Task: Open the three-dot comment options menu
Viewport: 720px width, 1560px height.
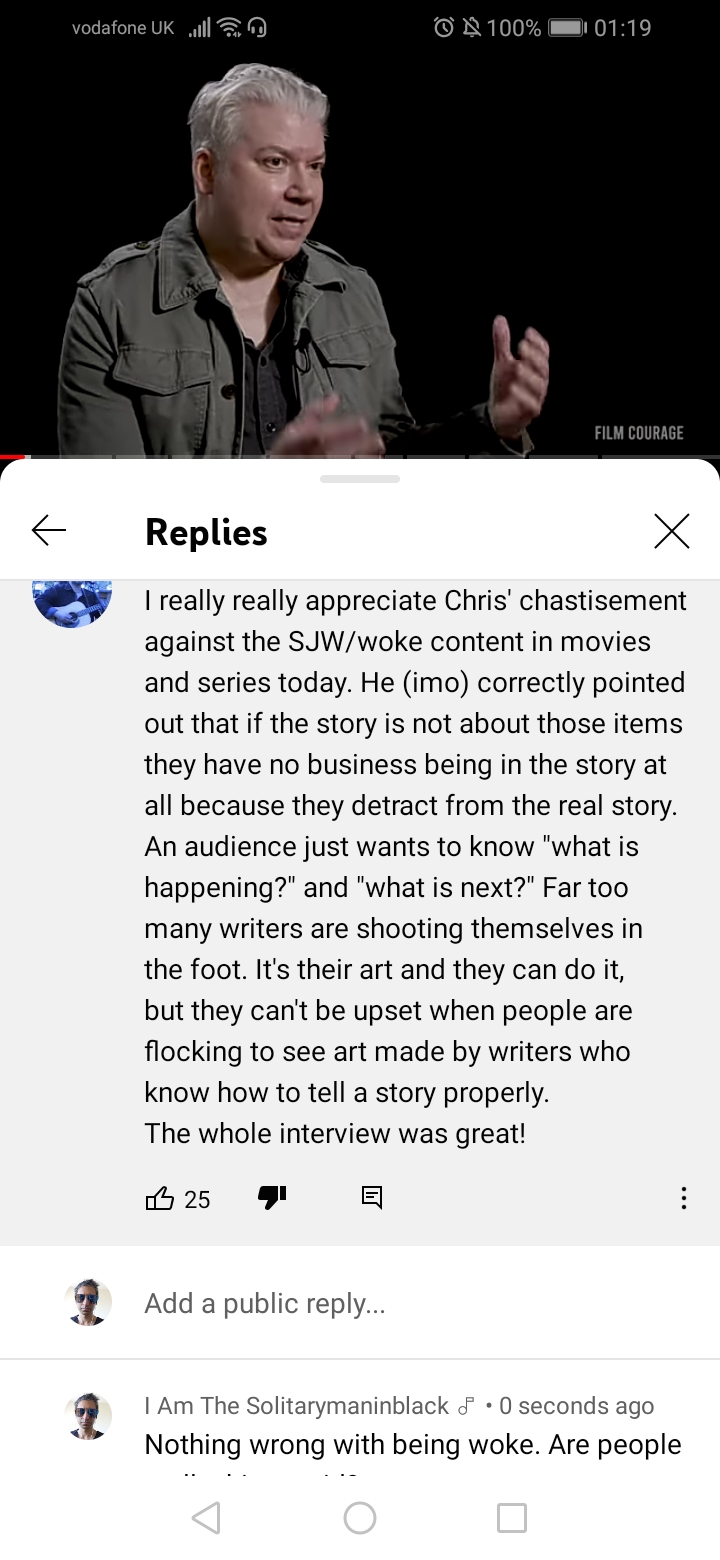Action: click(x=684, y=1198)
